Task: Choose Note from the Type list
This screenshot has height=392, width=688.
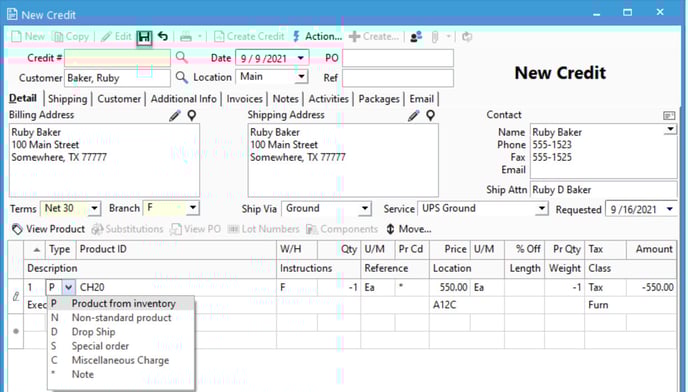Action: click(x=121, y=374)
